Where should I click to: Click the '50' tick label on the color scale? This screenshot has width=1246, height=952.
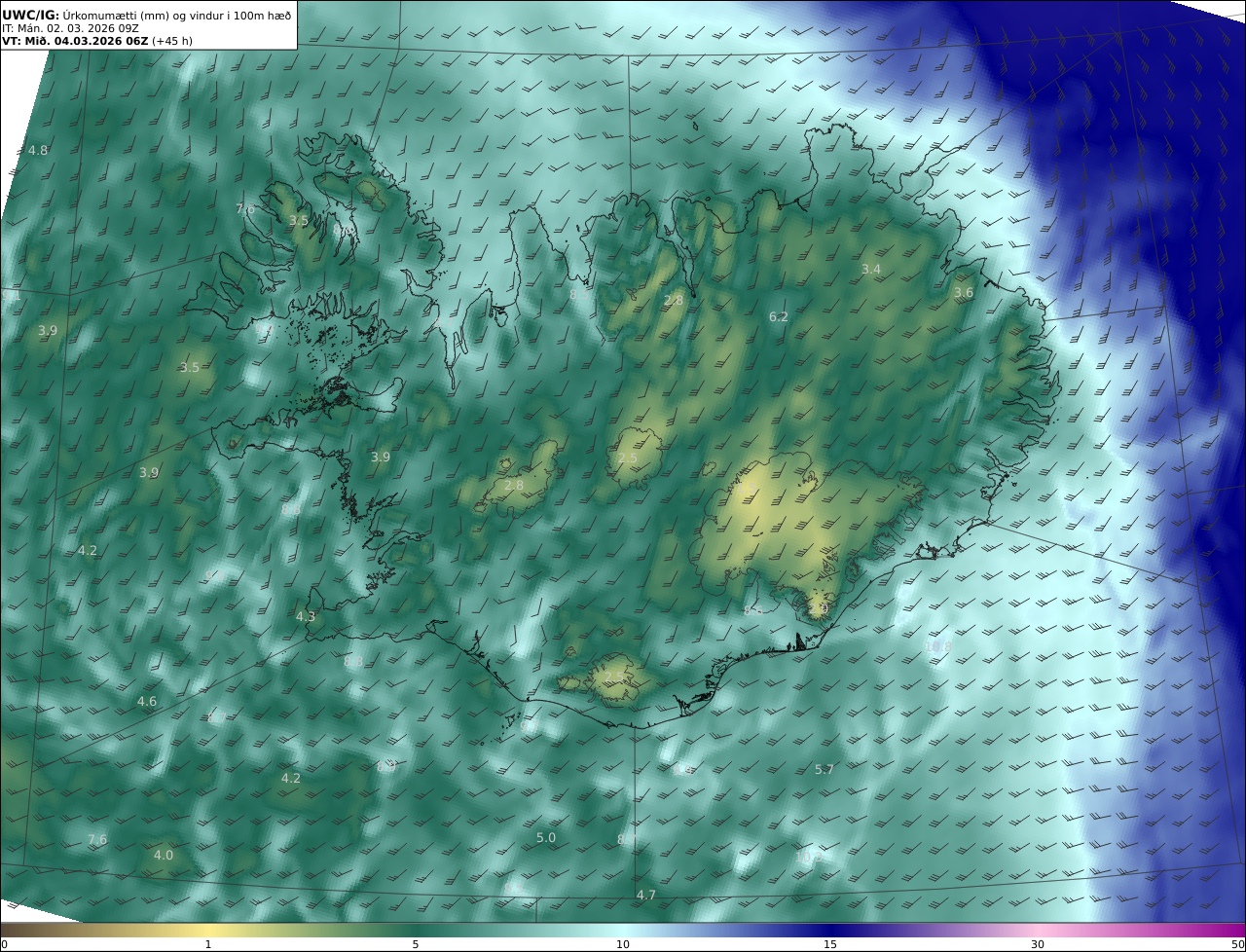pos(1238,944)
